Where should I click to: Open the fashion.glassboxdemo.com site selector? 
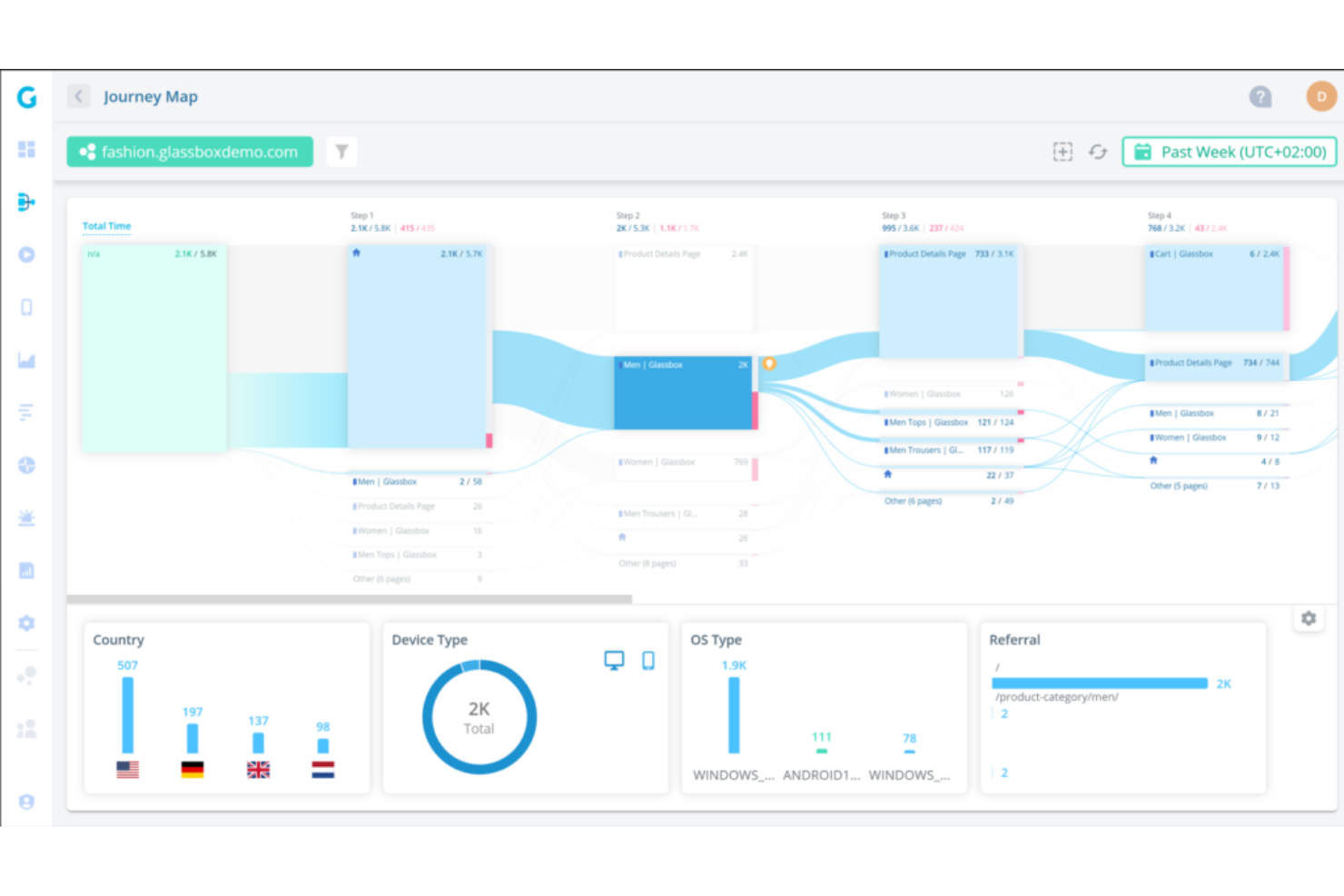pos(189,152)
